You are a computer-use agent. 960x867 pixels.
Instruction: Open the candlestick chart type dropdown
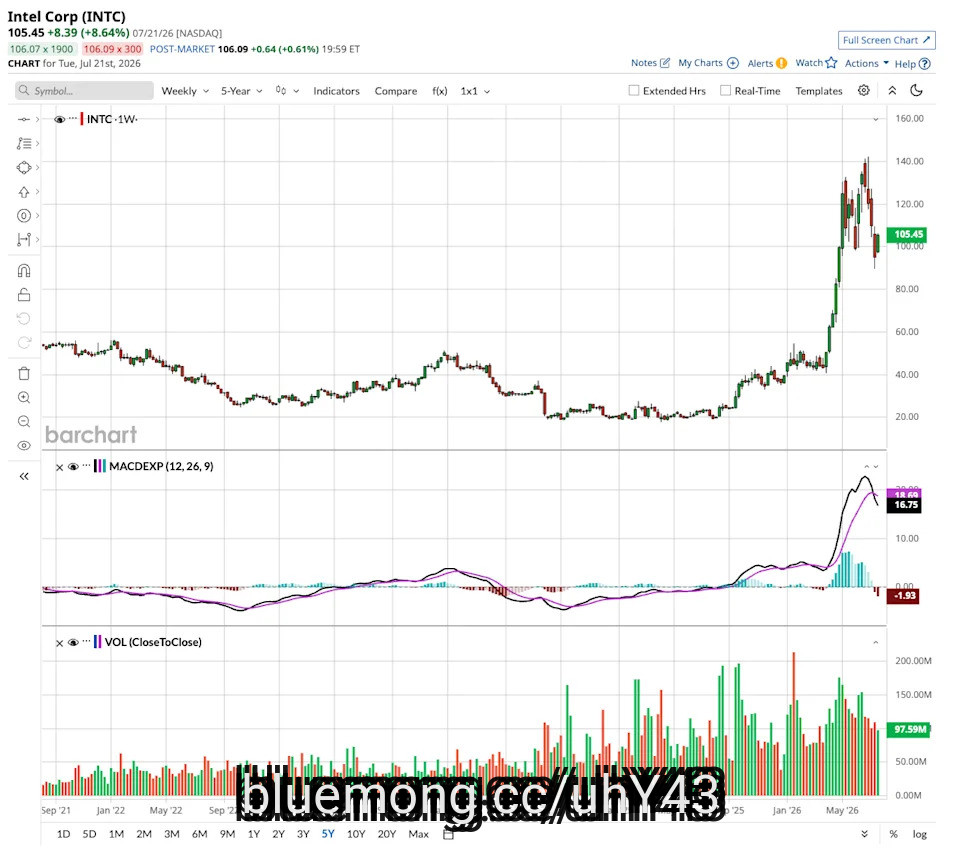(287, 91)
